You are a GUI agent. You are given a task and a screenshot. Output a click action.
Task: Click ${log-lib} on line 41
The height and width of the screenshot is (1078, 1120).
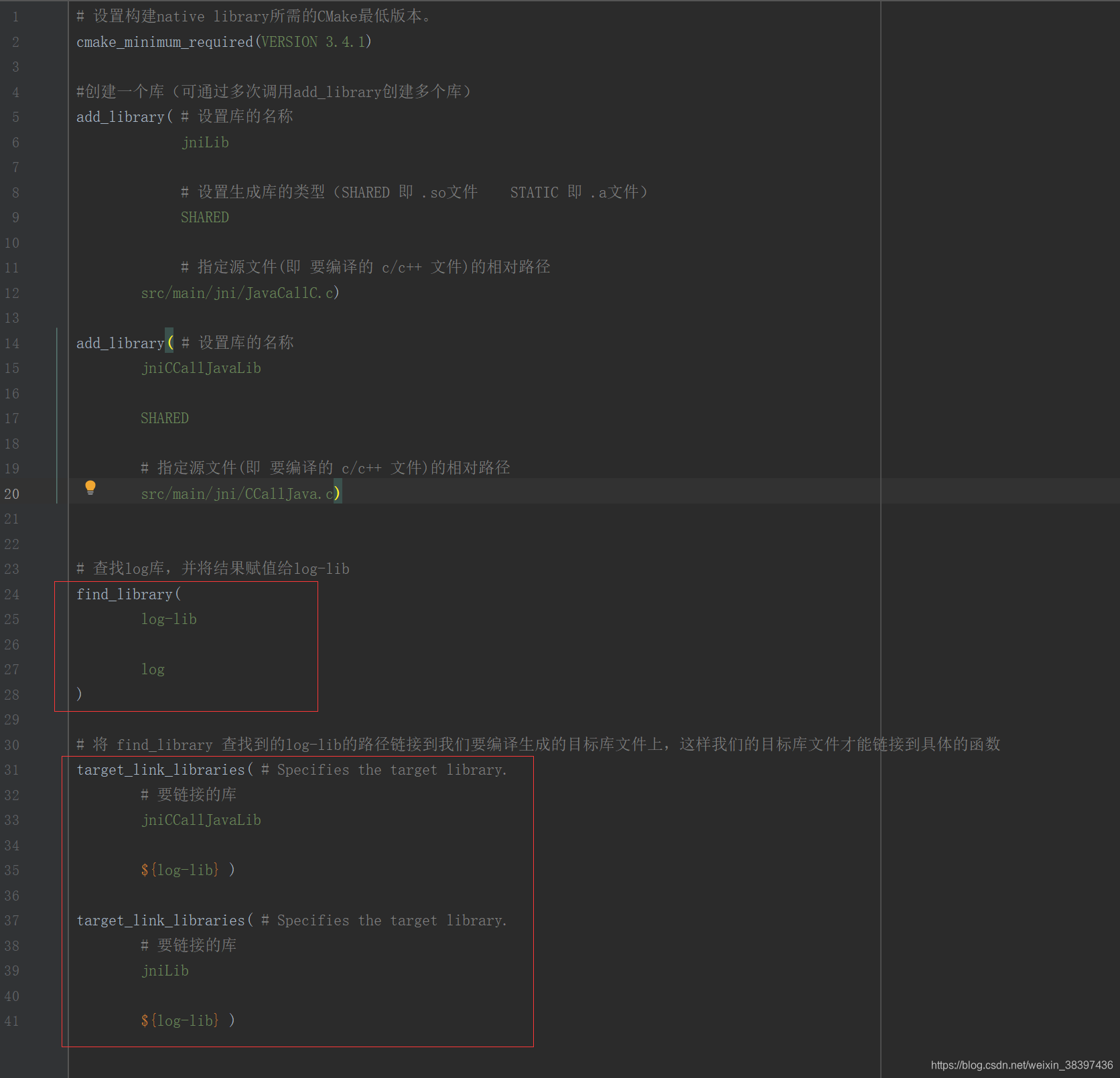[180, 1021]
